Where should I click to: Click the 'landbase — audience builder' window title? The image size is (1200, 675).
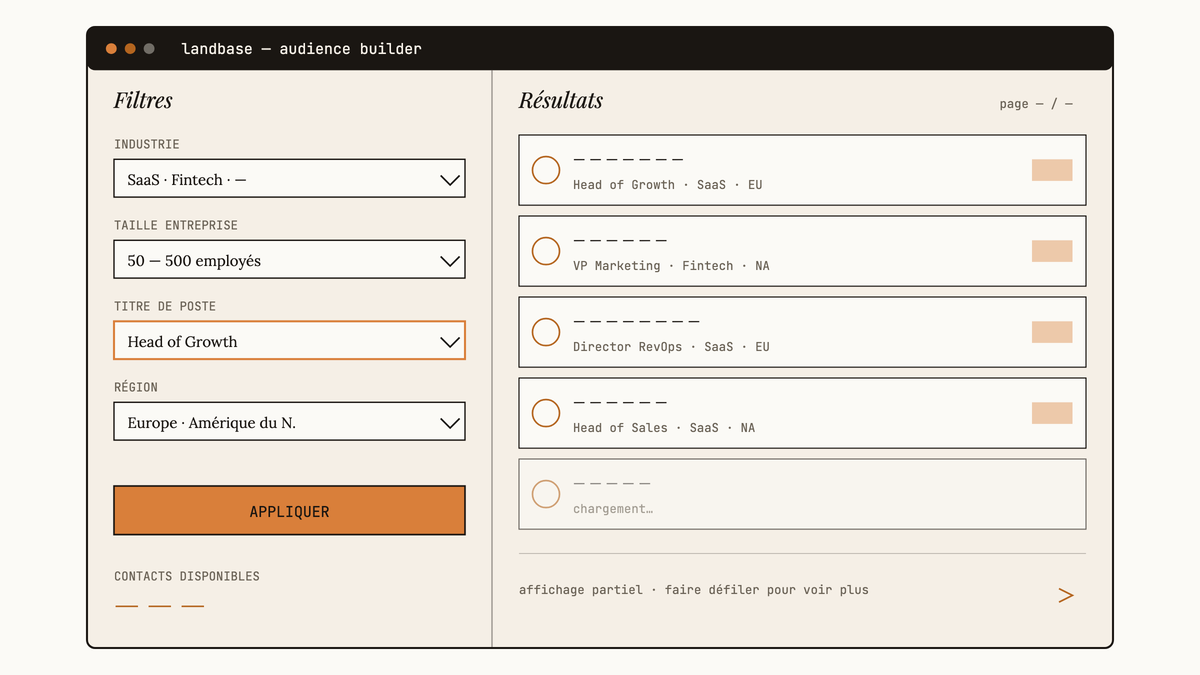pyautogui.click(x=302, y=49)
